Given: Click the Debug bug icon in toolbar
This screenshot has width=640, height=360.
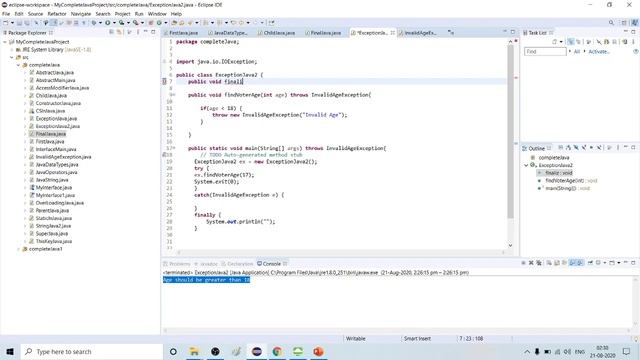Looking at the screenshot, I should pos(93,23).
